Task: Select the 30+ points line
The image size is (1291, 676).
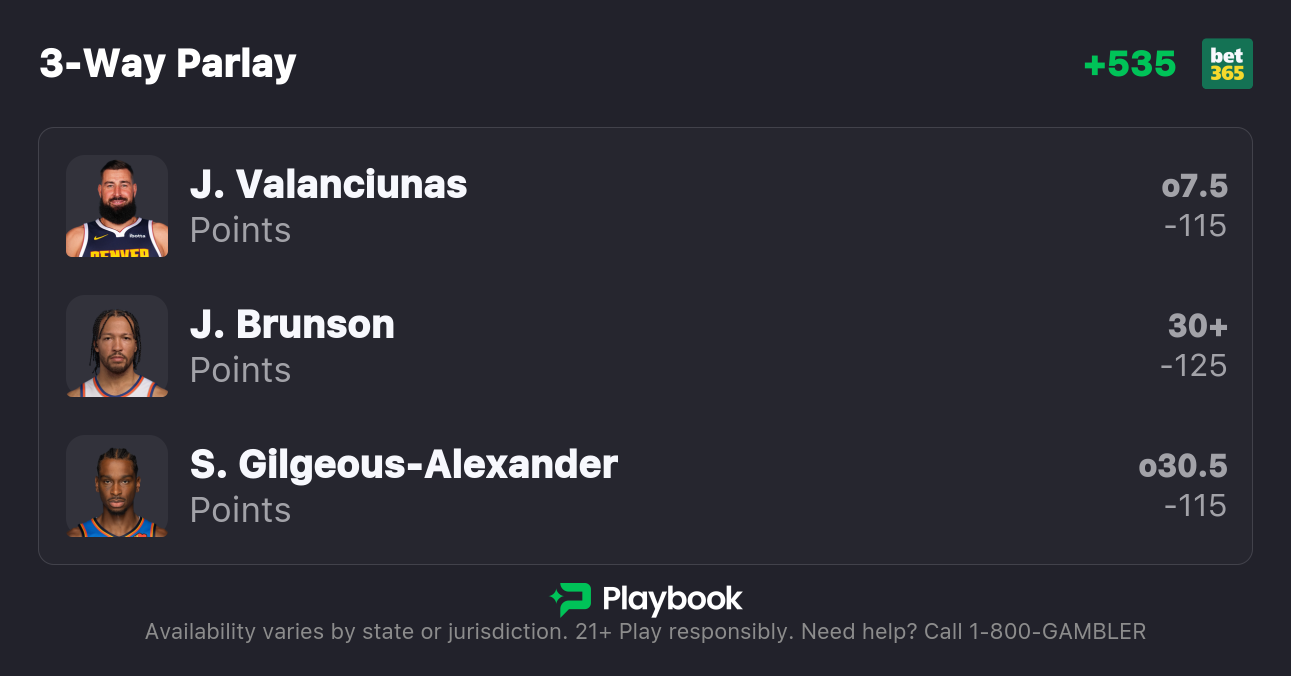Action: click(1197, 326)
